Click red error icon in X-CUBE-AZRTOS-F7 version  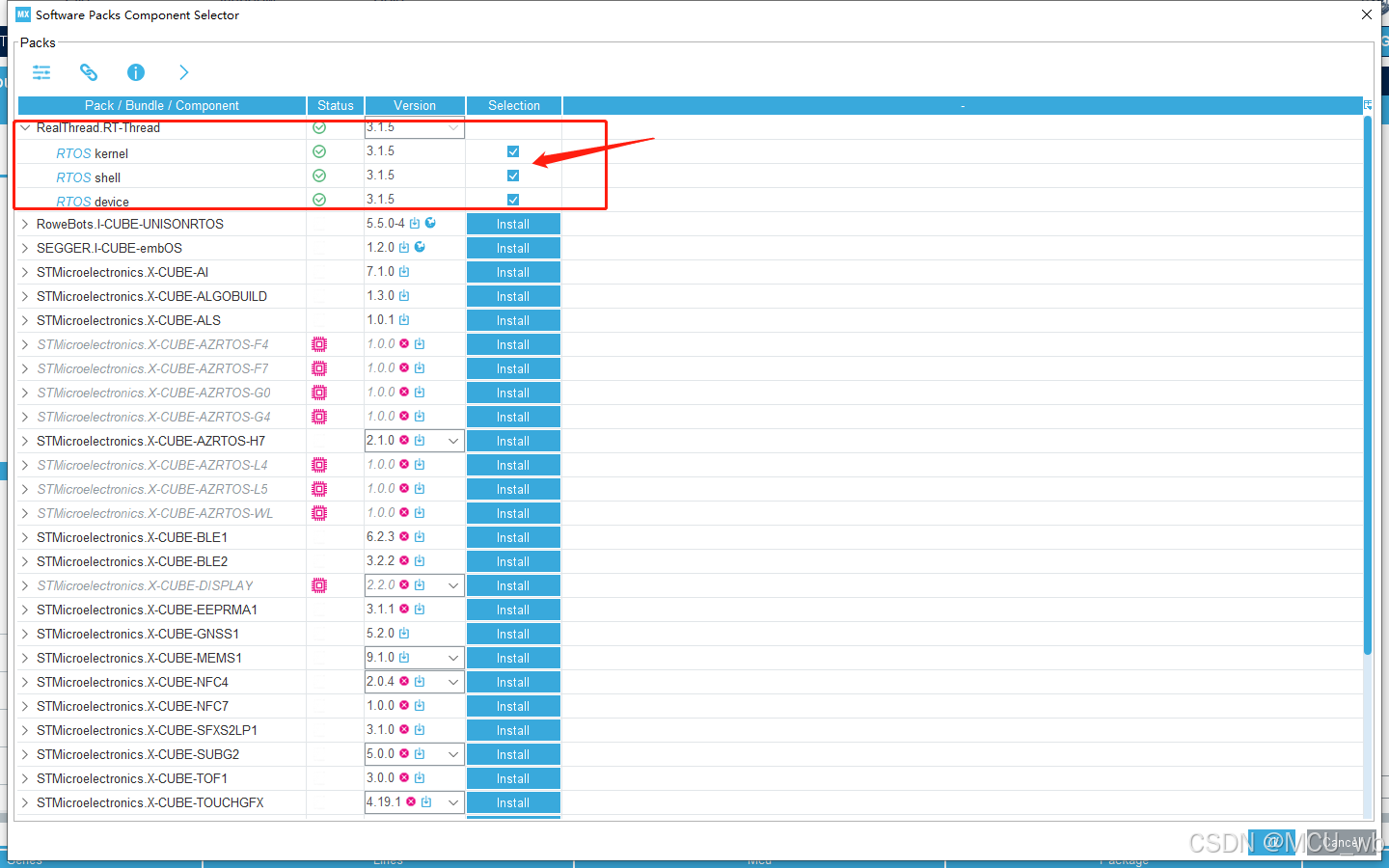click(x=404, y=367)
